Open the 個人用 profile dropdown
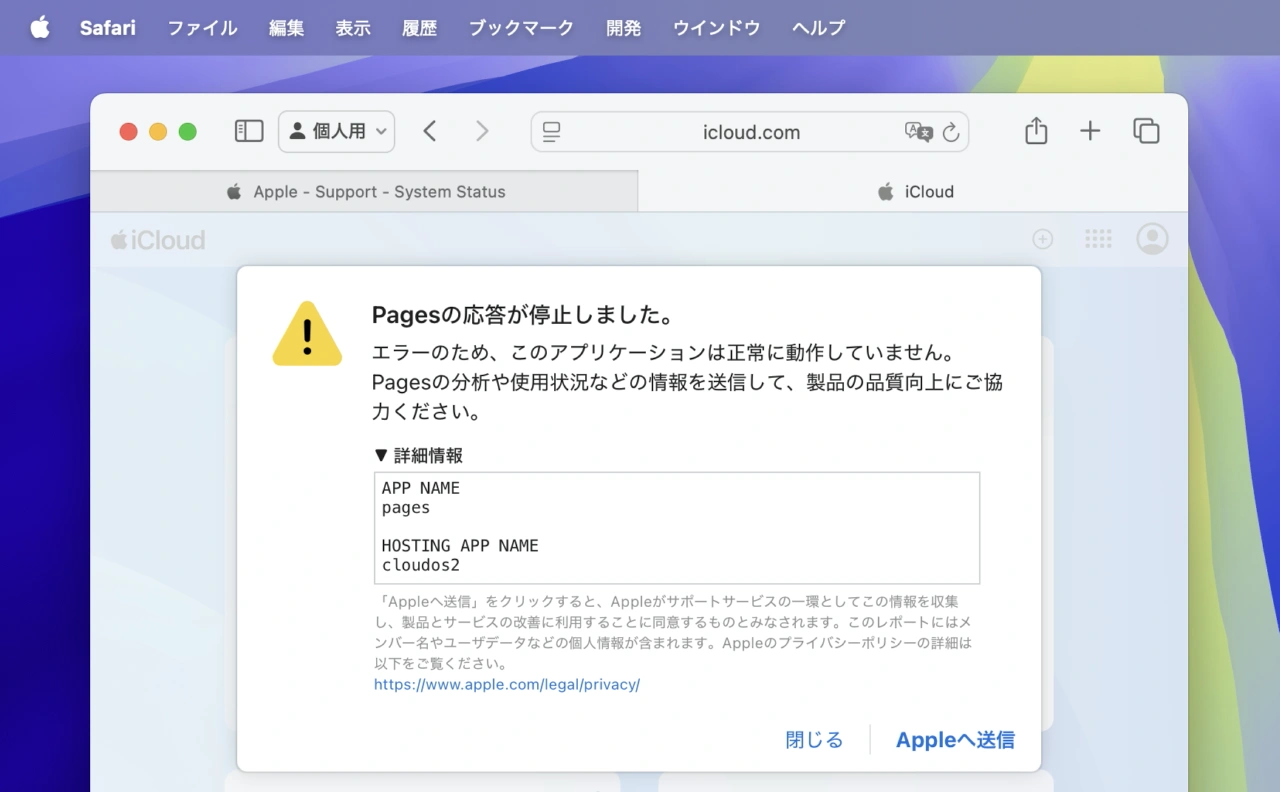The image size is (1280, 792). pos(337,131)
